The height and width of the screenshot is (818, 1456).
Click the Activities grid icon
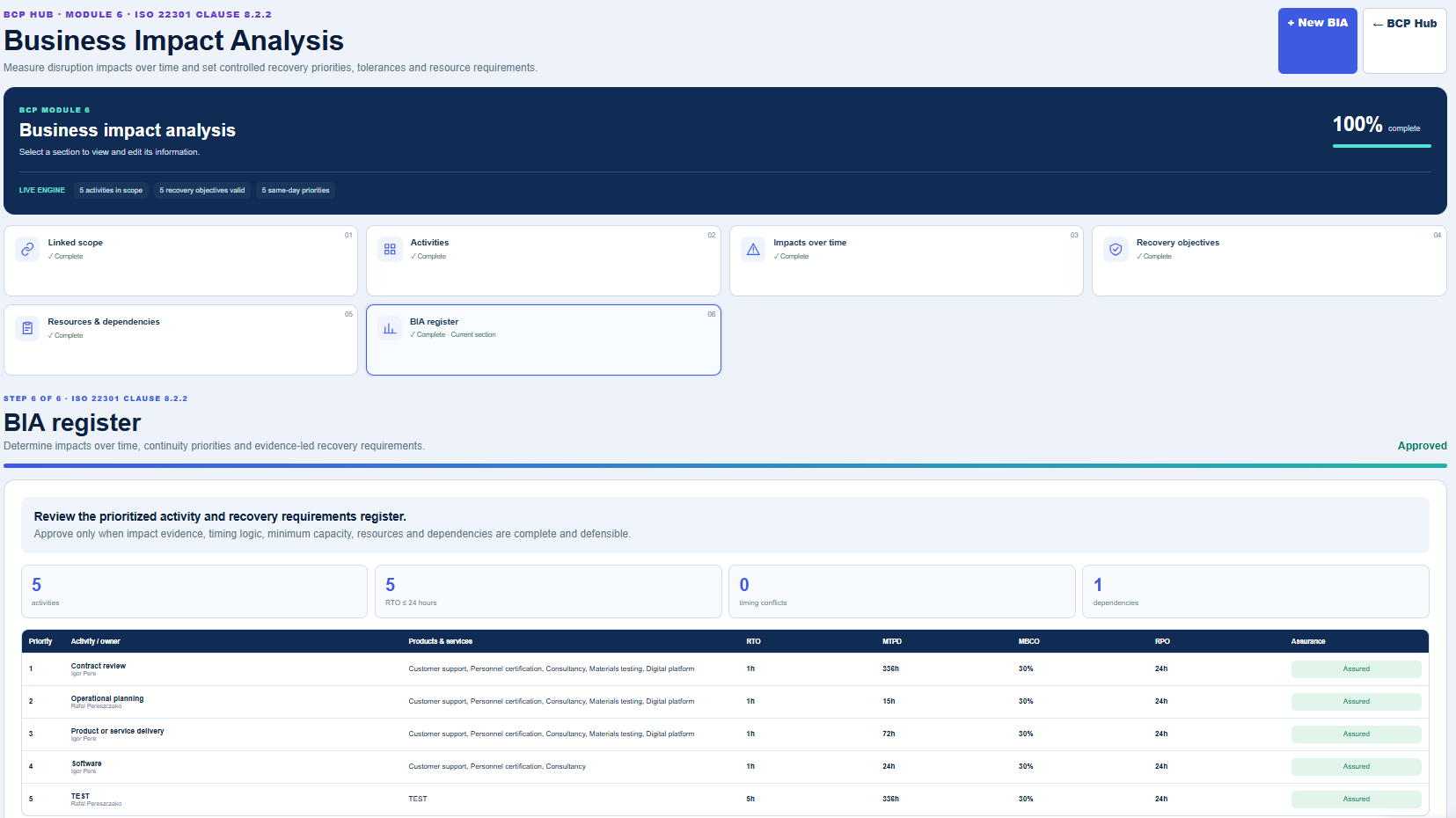coord(390,249)
